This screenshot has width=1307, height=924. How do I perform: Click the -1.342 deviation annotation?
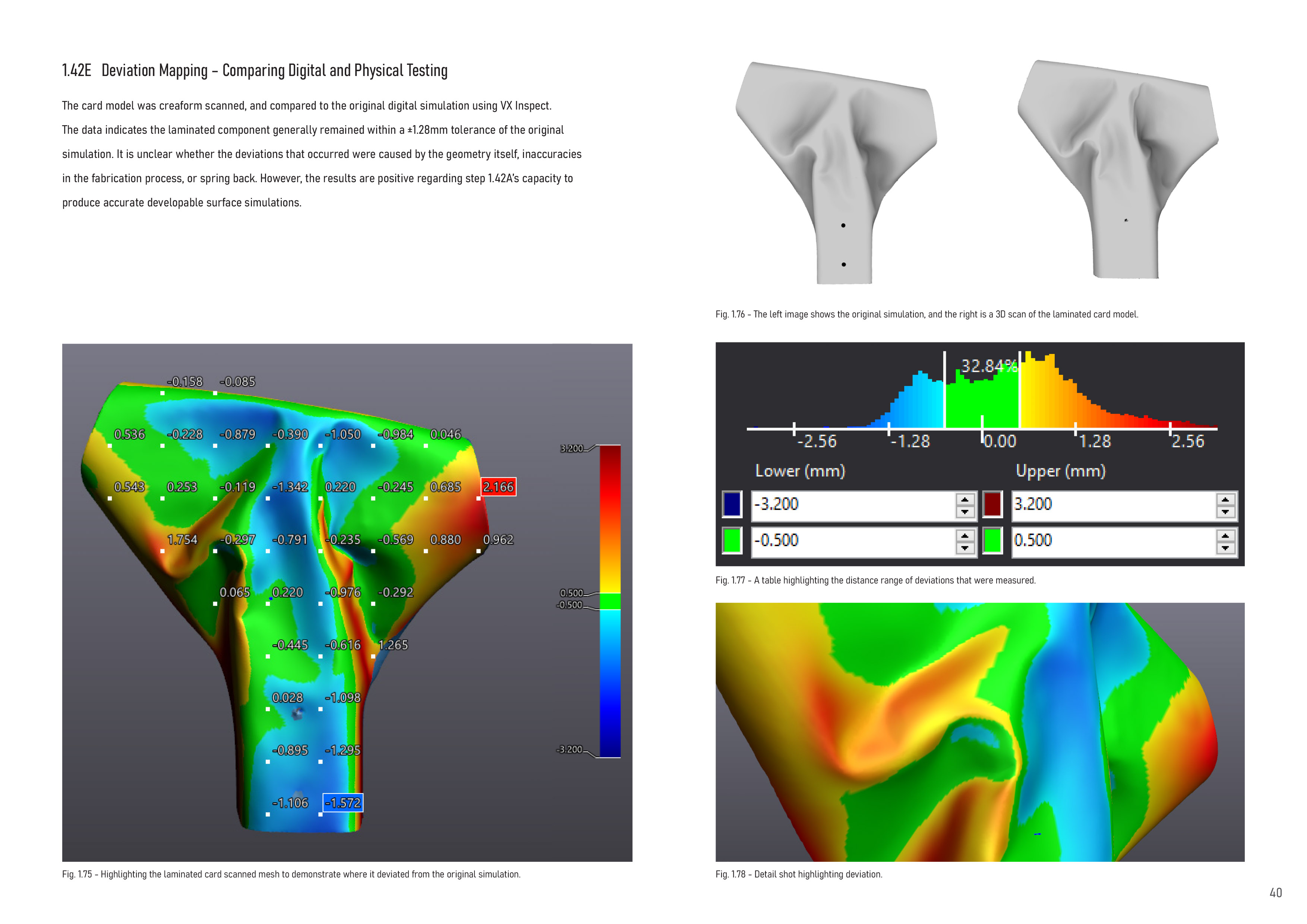290,487
